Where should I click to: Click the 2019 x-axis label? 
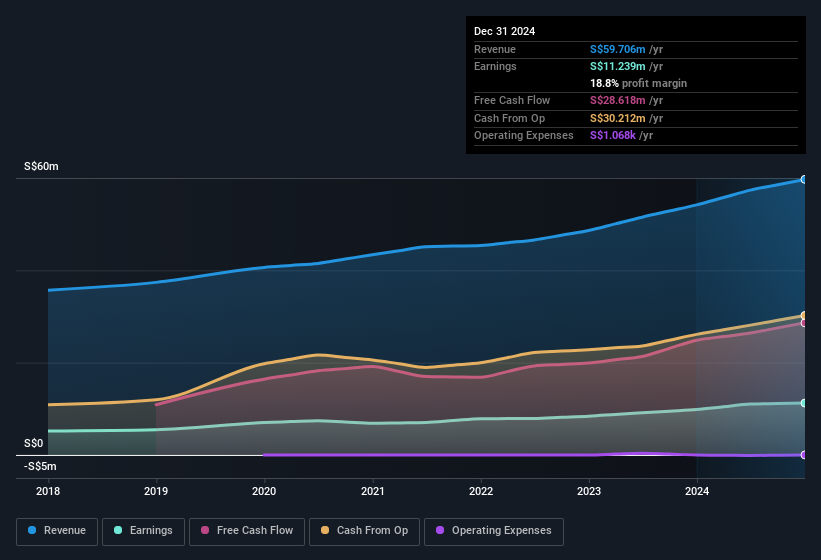[x=156, y=491]
